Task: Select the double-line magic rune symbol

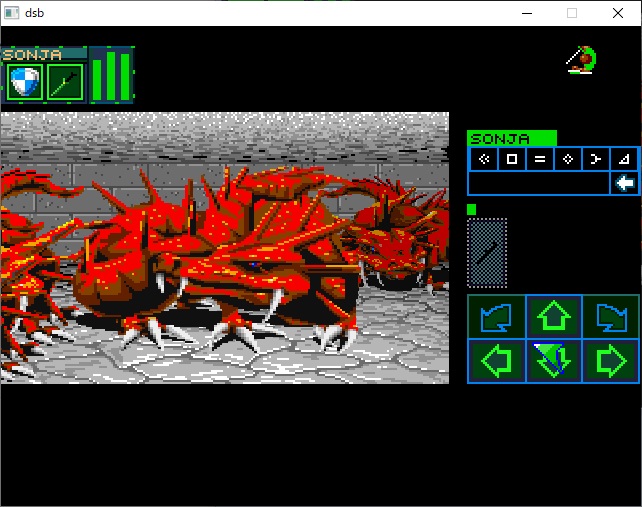Action: point(539,159)
